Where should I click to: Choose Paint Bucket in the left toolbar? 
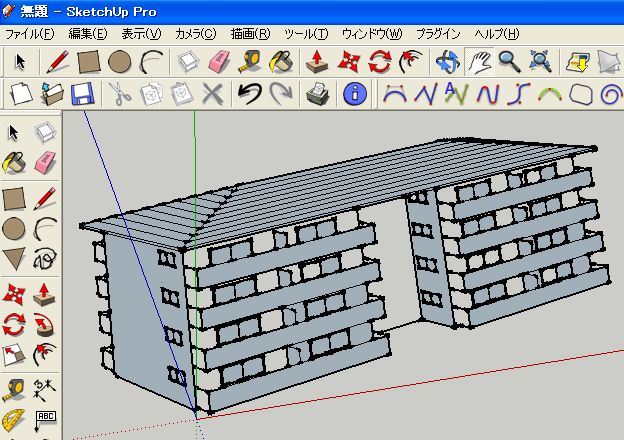click(14, 163)
